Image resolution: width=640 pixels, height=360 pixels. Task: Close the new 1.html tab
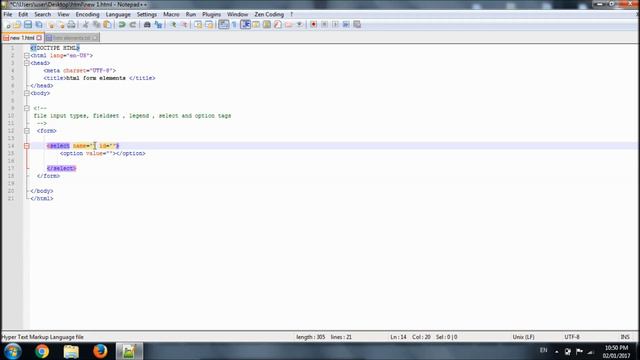39,38
